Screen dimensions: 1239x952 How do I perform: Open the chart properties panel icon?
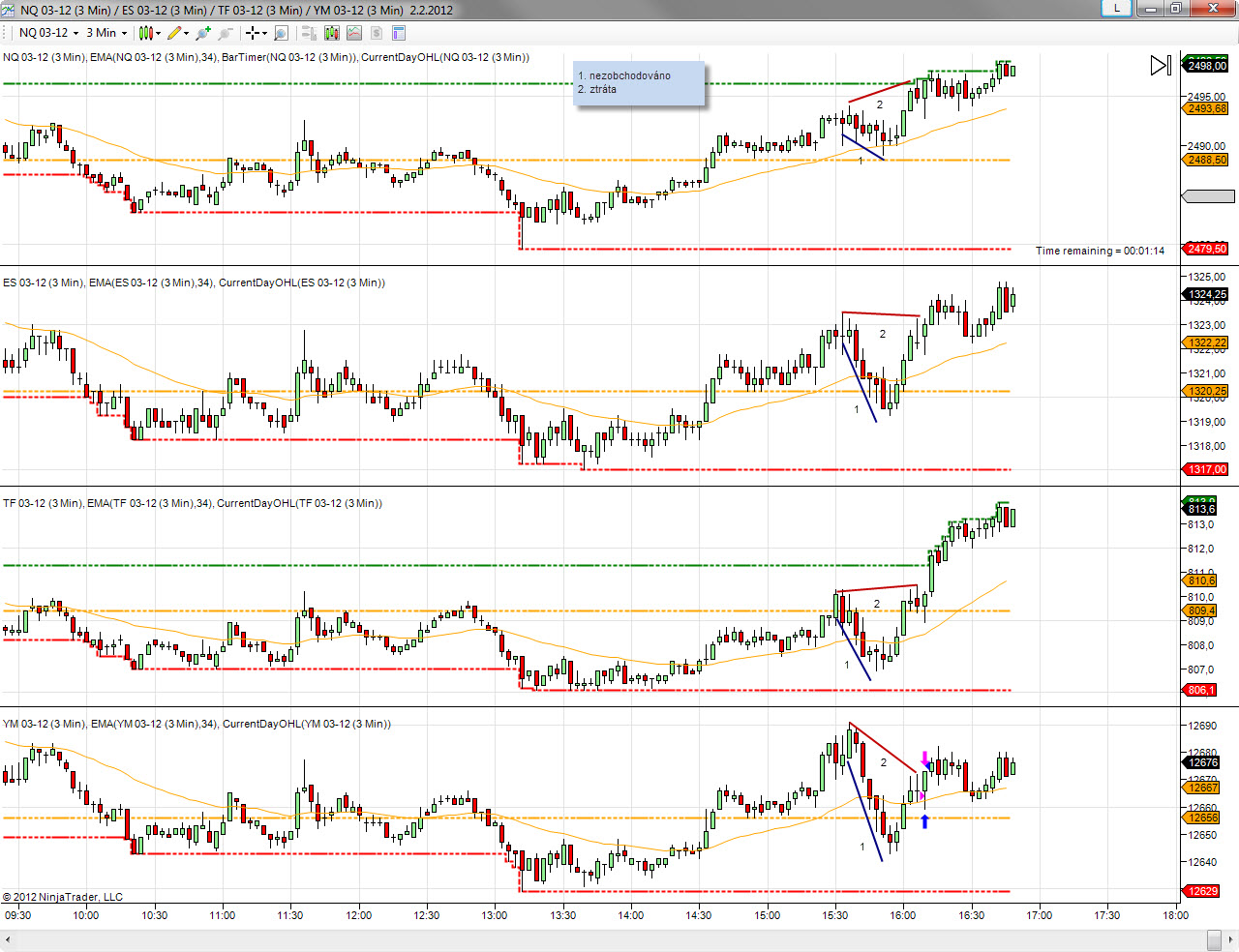[398, 33]
